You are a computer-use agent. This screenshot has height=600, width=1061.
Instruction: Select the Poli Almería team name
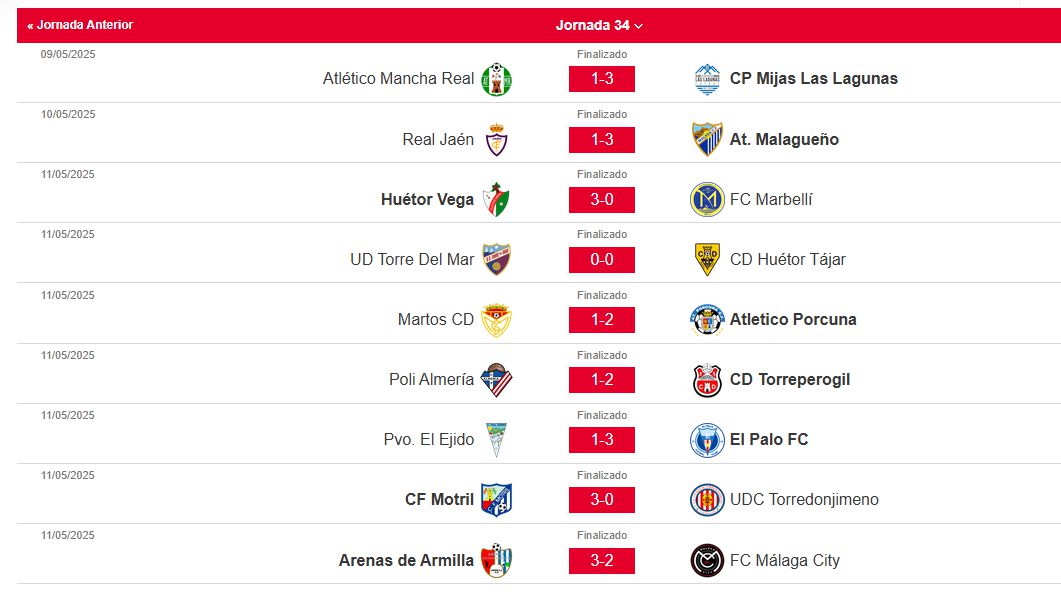[431, 379]
